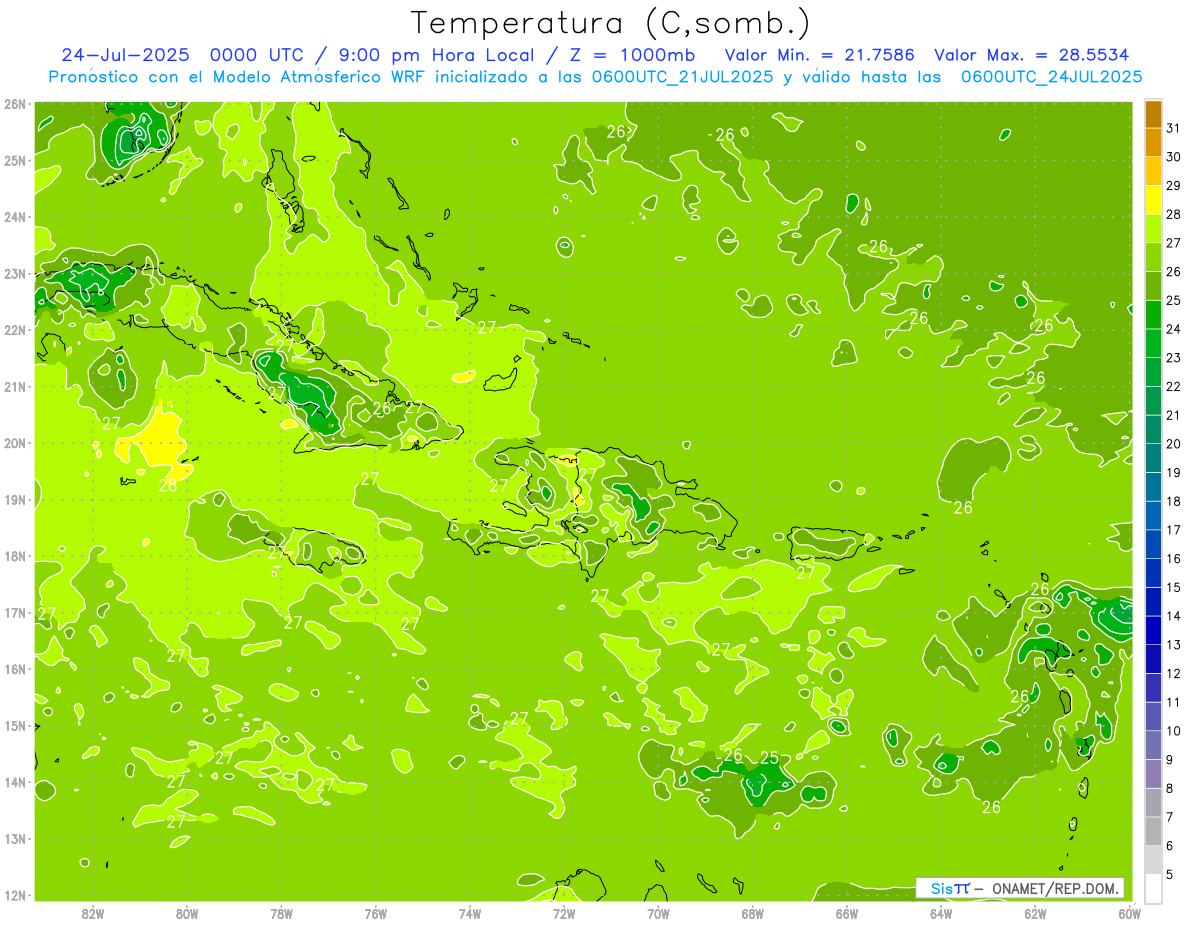Click the colorbar label '20'
Viewport: 1200px width, 927px height.
[x=1174, y=443]
